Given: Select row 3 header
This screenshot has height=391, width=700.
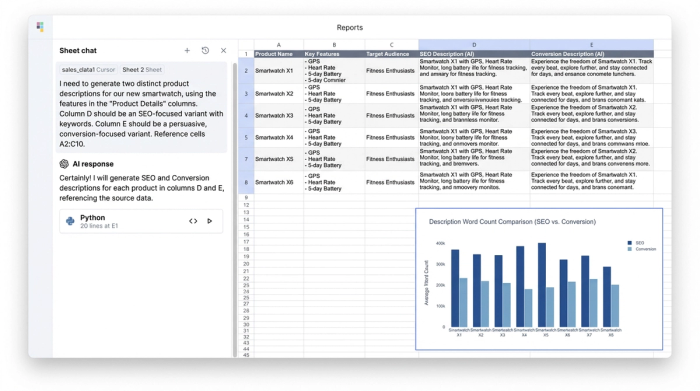Looking at the screenshot, I should coord(246,94).
